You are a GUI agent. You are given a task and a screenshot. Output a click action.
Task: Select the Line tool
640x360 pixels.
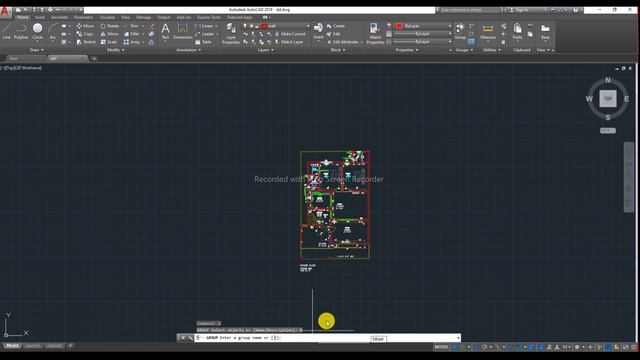(x=6, y=31)
